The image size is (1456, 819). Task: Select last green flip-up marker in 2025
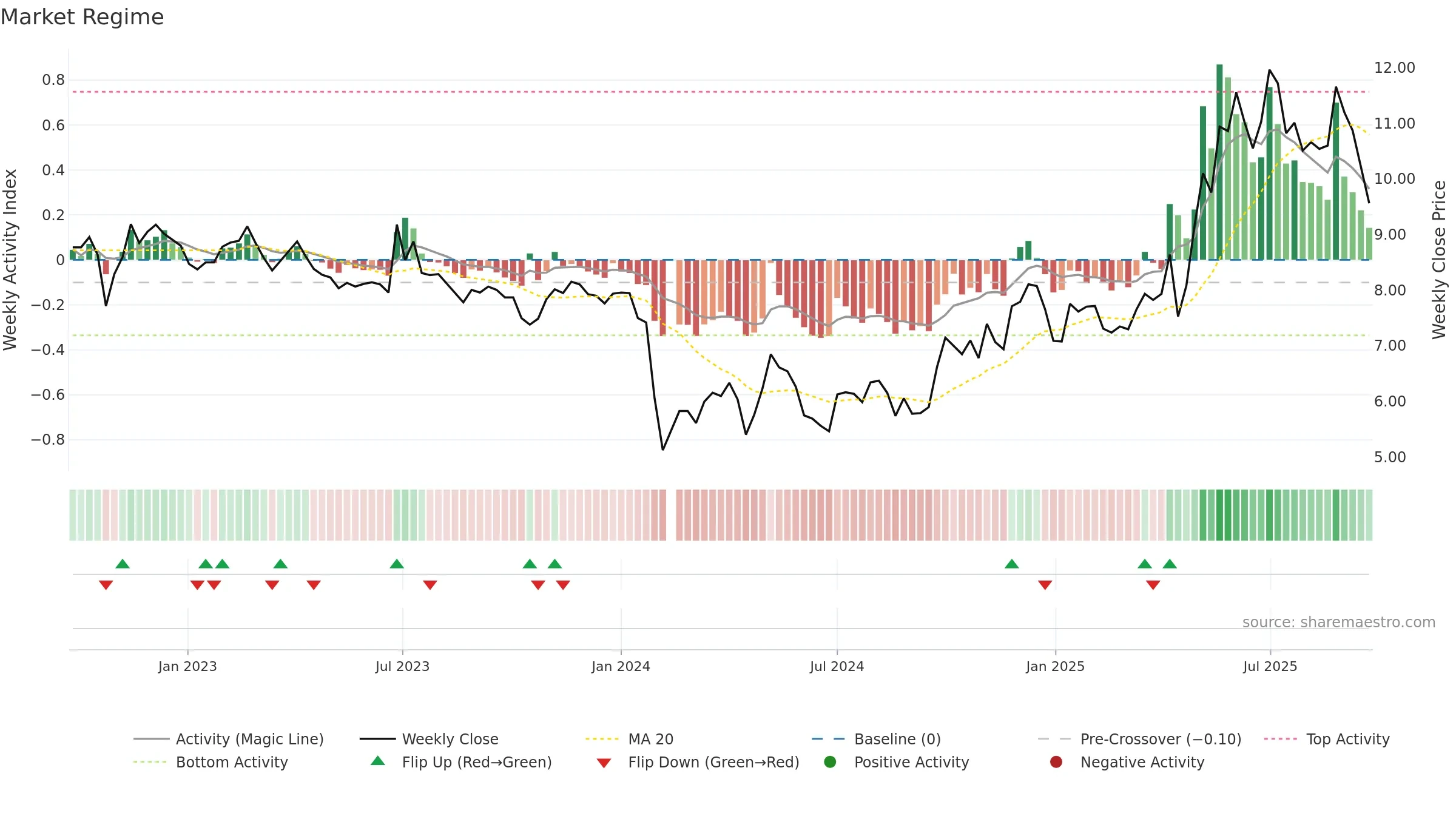(x=1170, y=564)
